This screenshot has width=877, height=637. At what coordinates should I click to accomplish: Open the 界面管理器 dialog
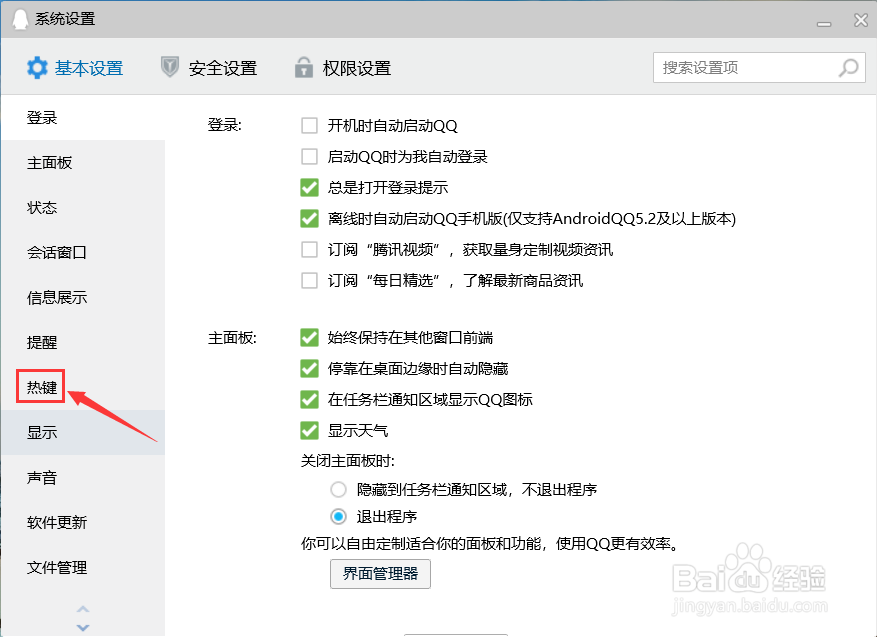tap(380, 574)
